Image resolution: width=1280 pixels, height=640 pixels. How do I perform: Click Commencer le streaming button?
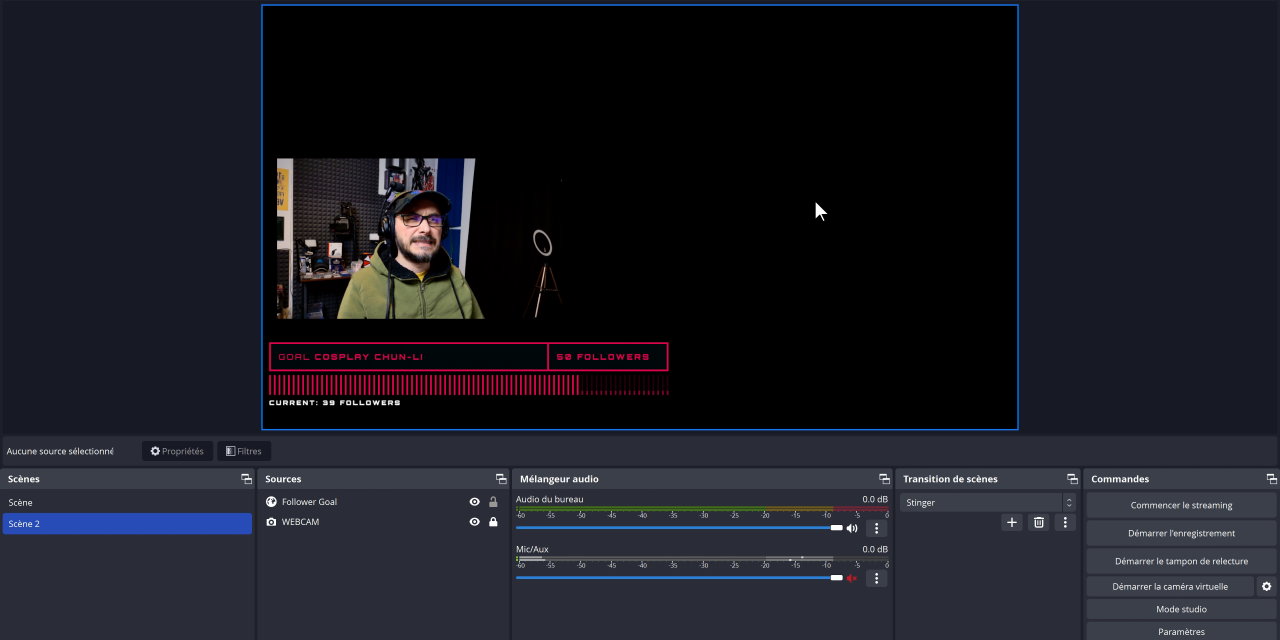pos(1181,505)
